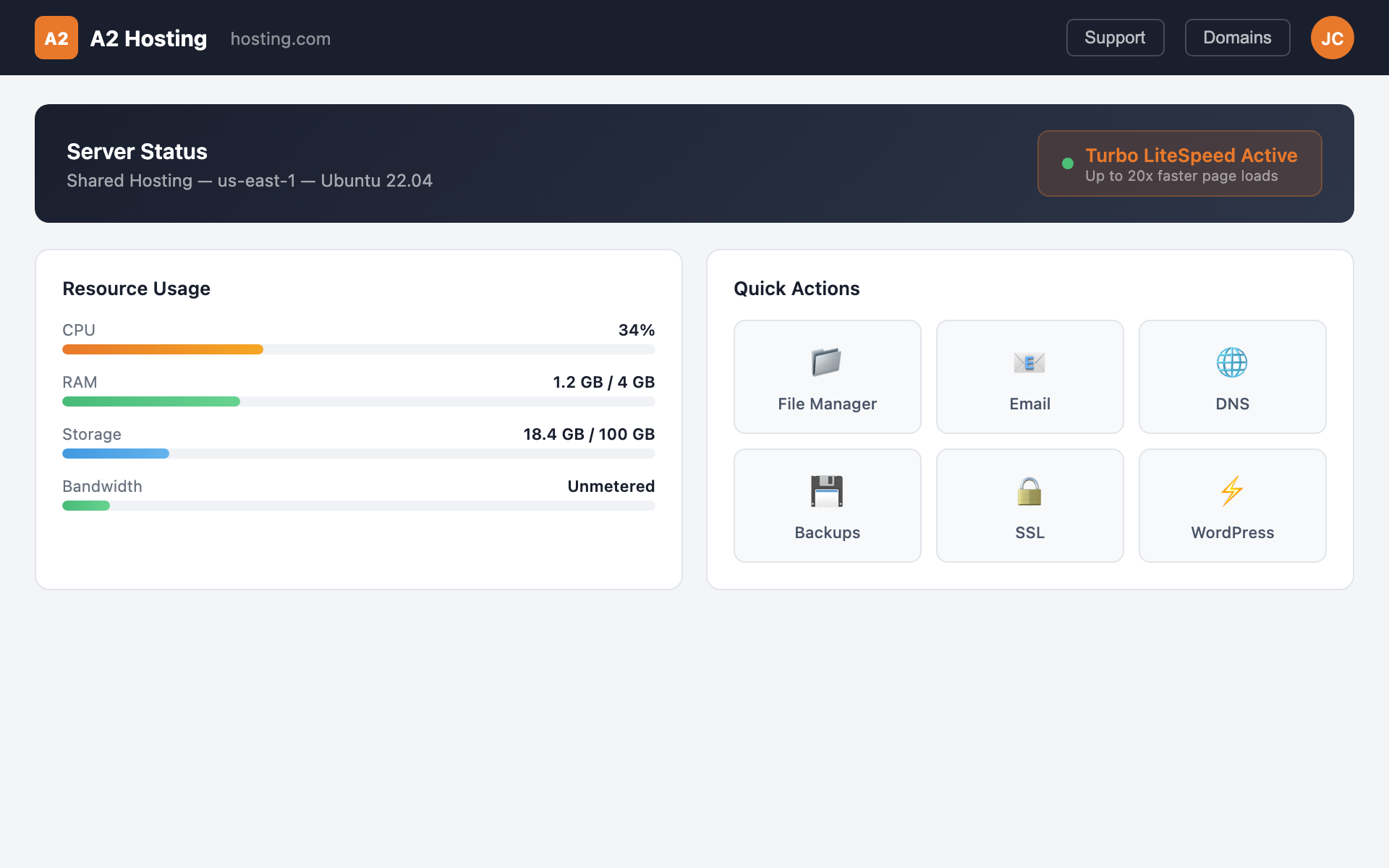The image size is (1389, 868).
Task: Open Backups via the floppy disk icon
Action: pos(827,490)
